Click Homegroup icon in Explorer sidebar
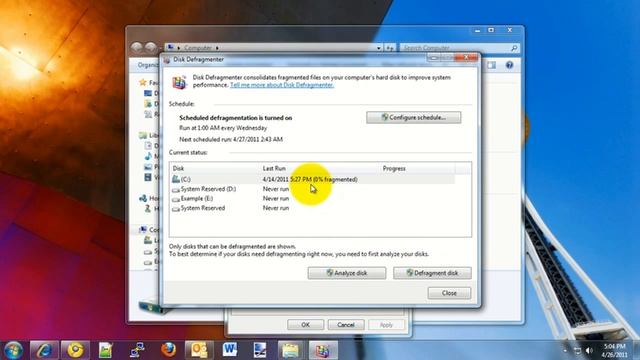This screenshot has height=360, width=640. (143, 198)
